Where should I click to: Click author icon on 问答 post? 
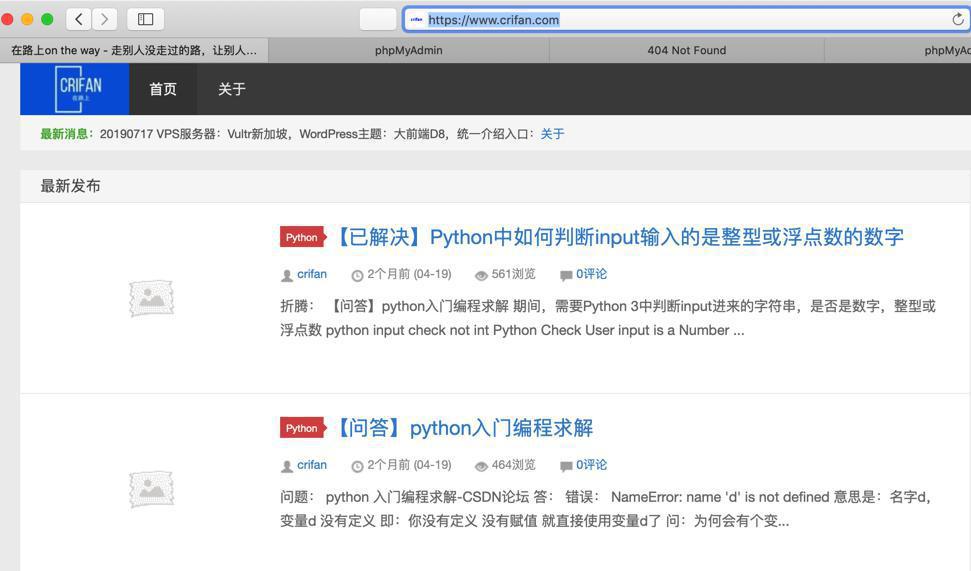click(x=287, y=466)
